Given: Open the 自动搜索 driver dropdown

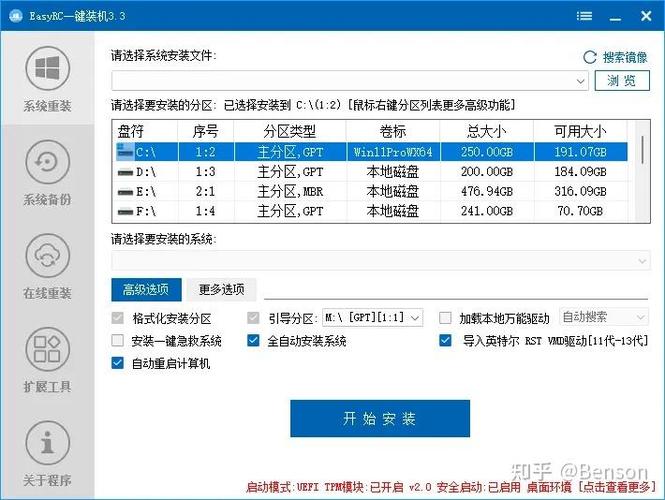Looking at the screenshot, I should click(x=604, y=317).
